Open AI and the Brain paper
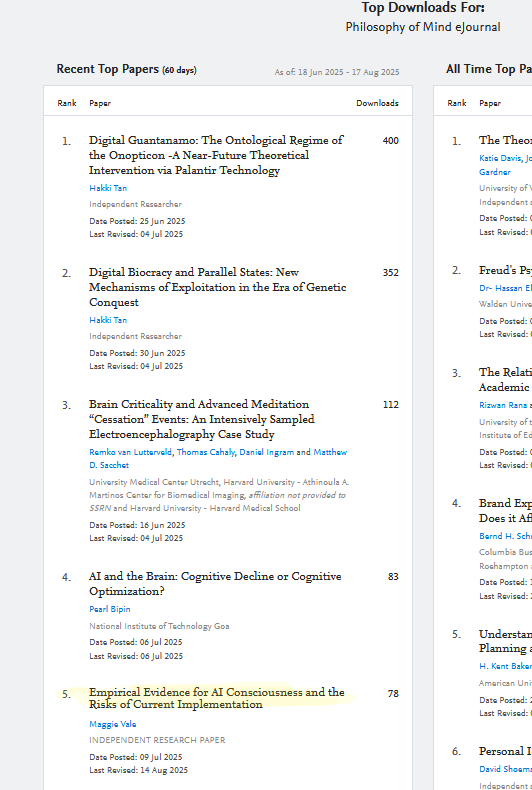Image resolution: width=532 pixels, height=790 pixels. point(215,583)
